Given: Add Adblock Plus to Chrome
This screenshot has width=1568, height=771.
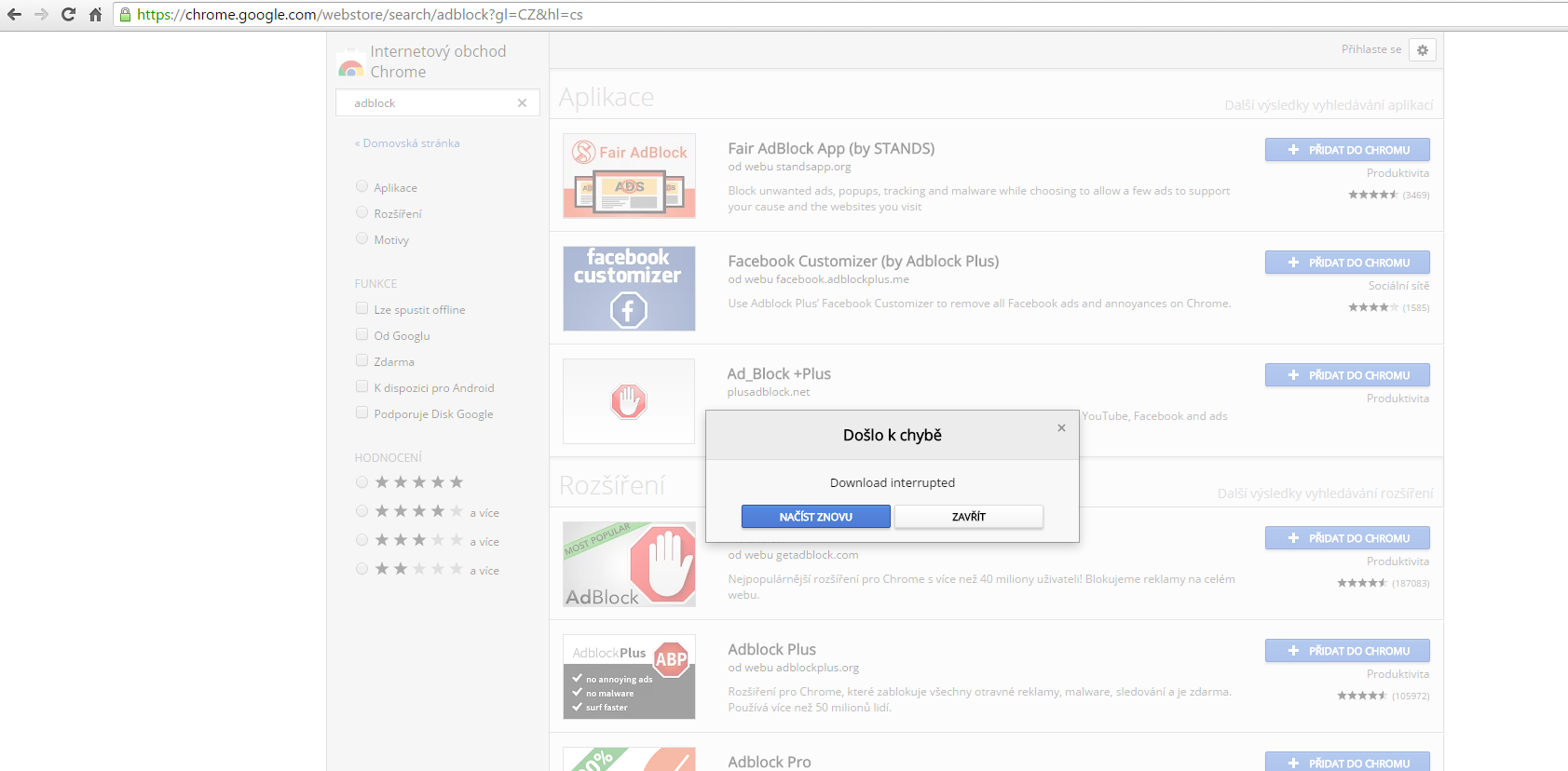Looking at the screenshot, I should 1347,651.
